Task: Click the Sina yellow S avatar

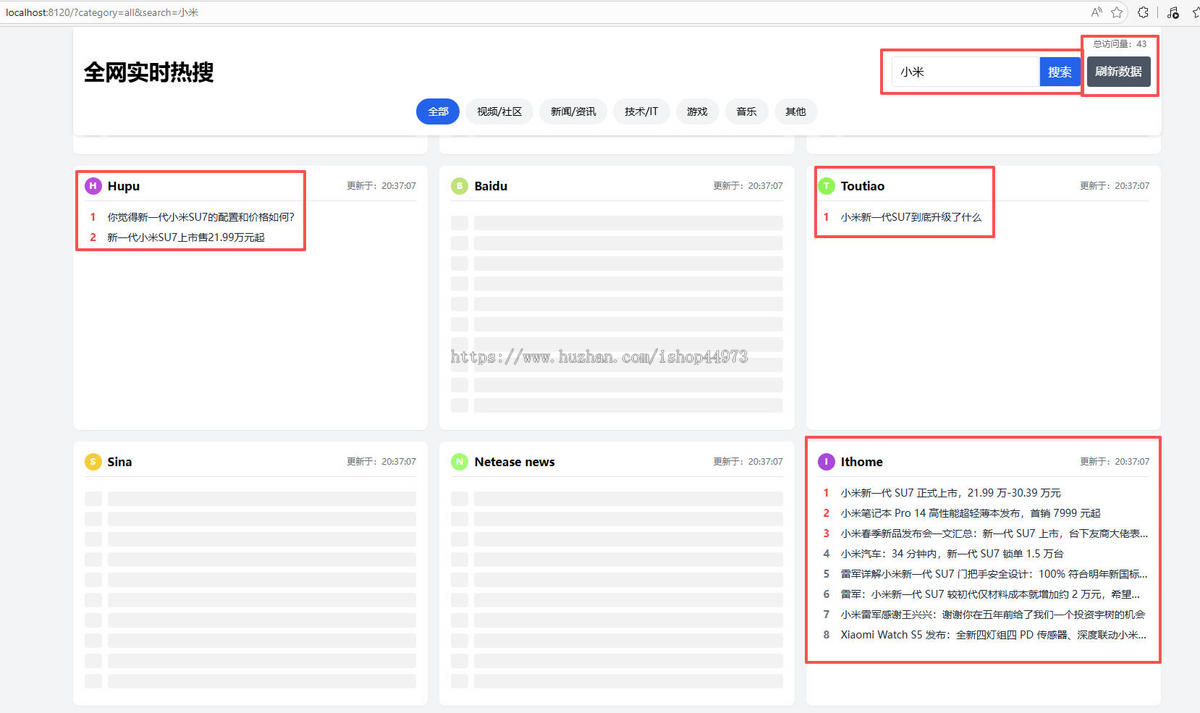Action: click(93, 462)
